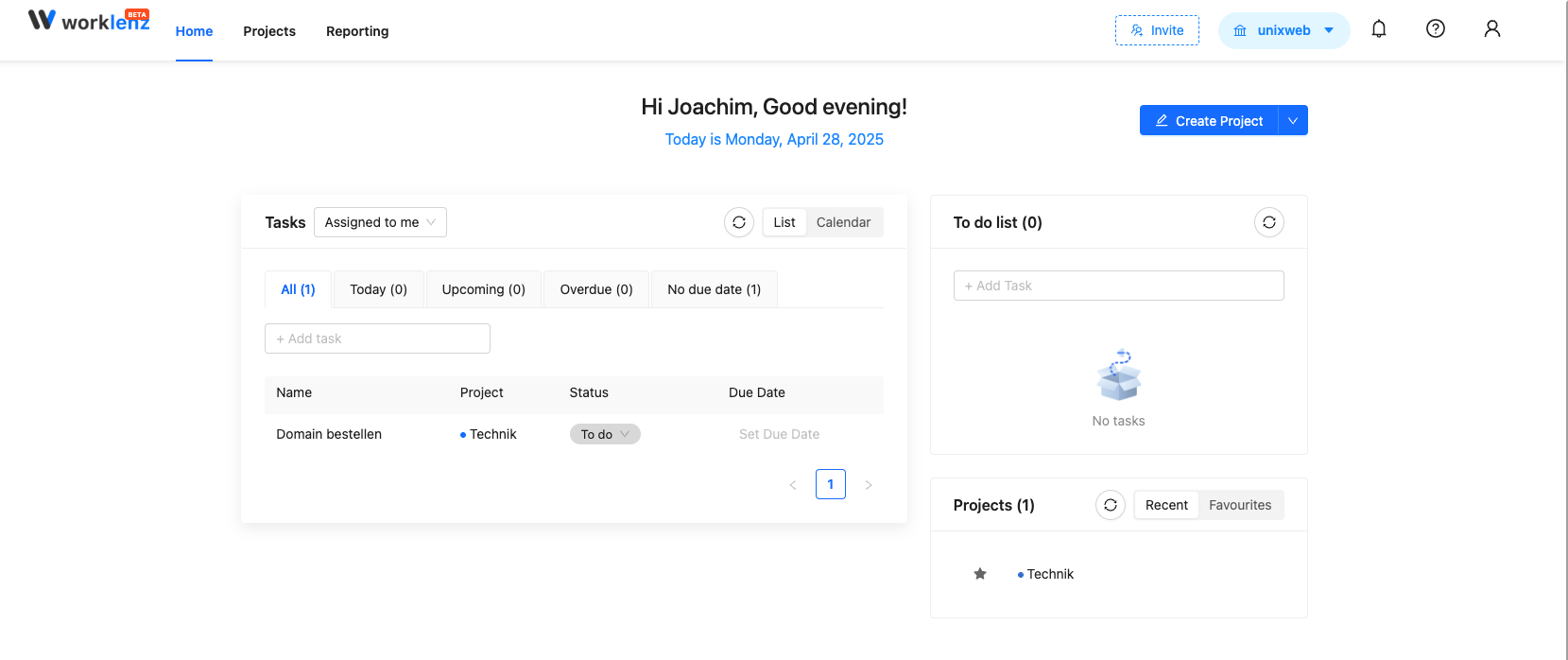Select the Upcoming (0) tab

point(484,289)
